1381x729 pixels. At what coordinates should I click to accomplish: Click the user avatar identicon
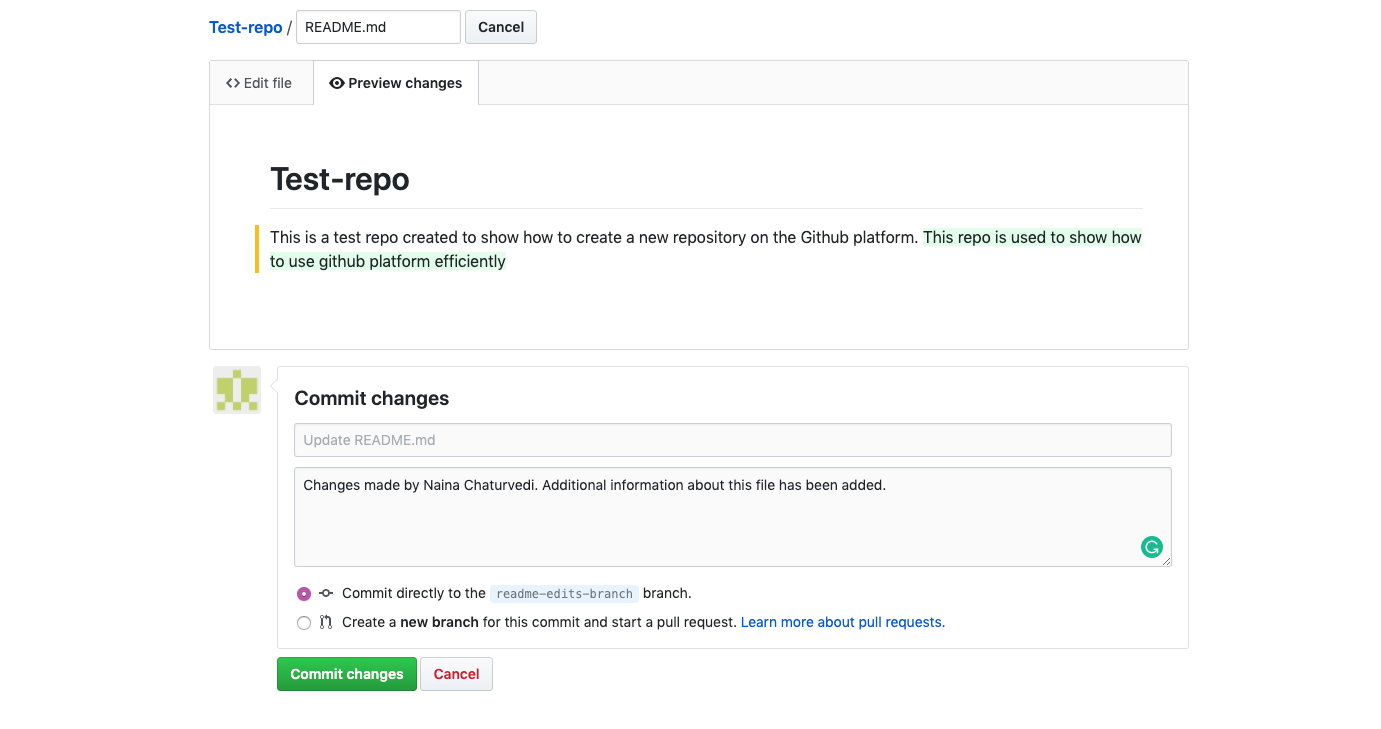pos(237,390)
